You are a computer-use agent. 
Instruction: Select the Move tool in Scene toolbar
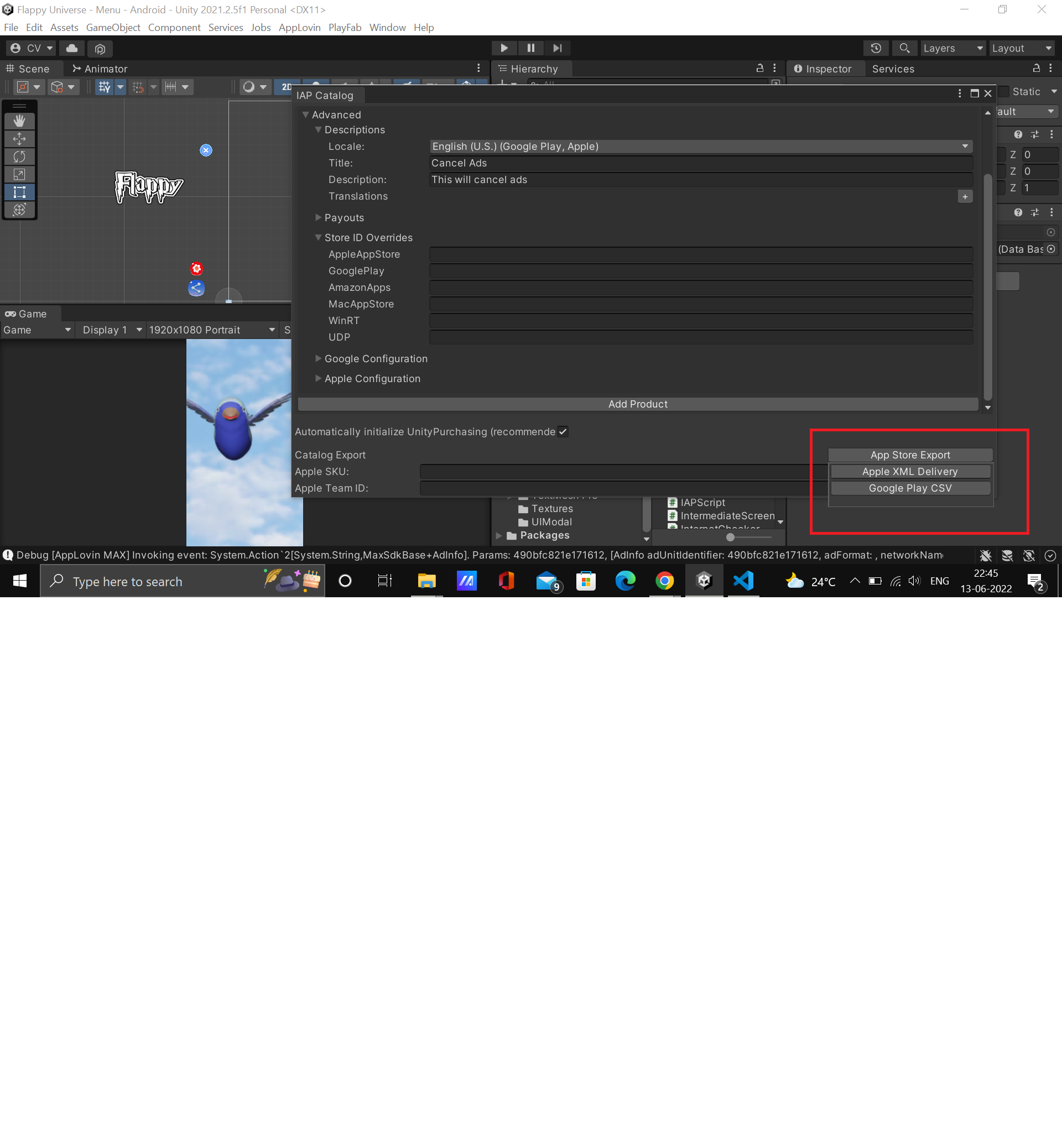(x=19, y=139)
